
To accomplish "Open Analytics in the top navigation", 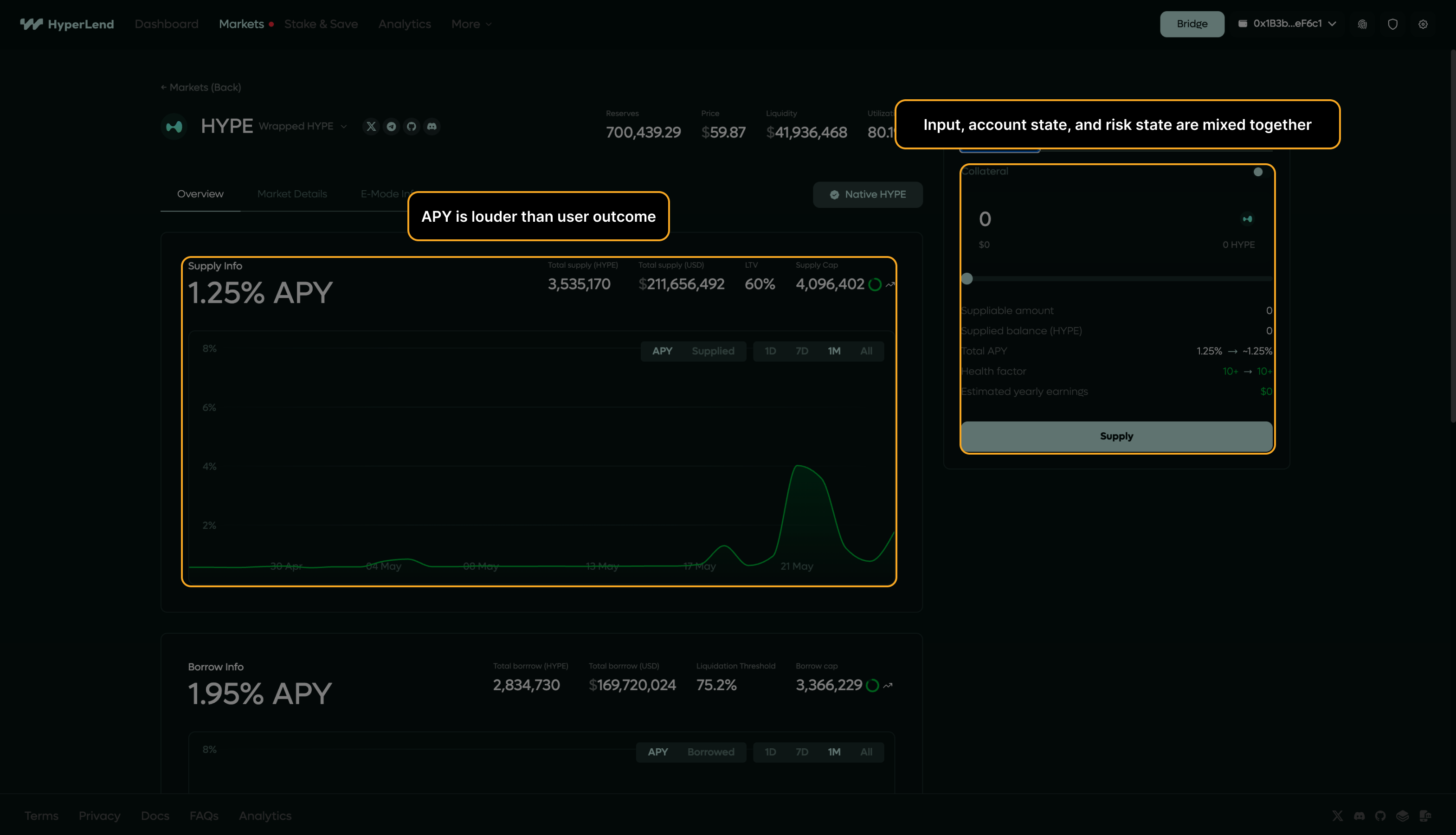I will tap(405, 24).
